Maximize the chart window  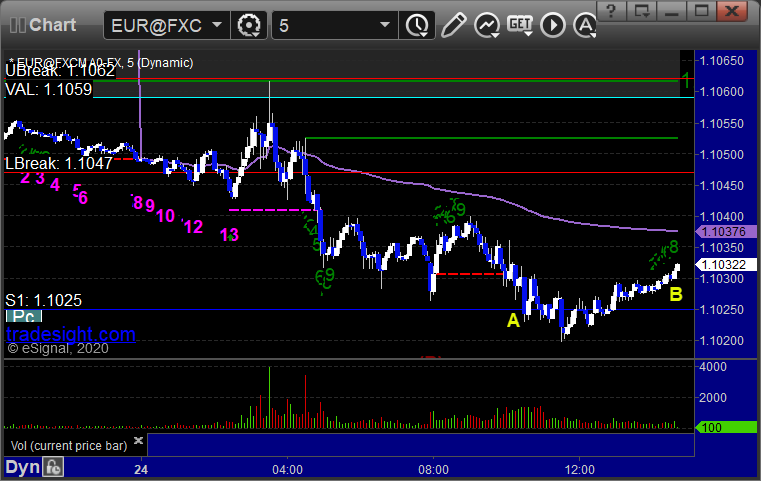pos(701,10)
